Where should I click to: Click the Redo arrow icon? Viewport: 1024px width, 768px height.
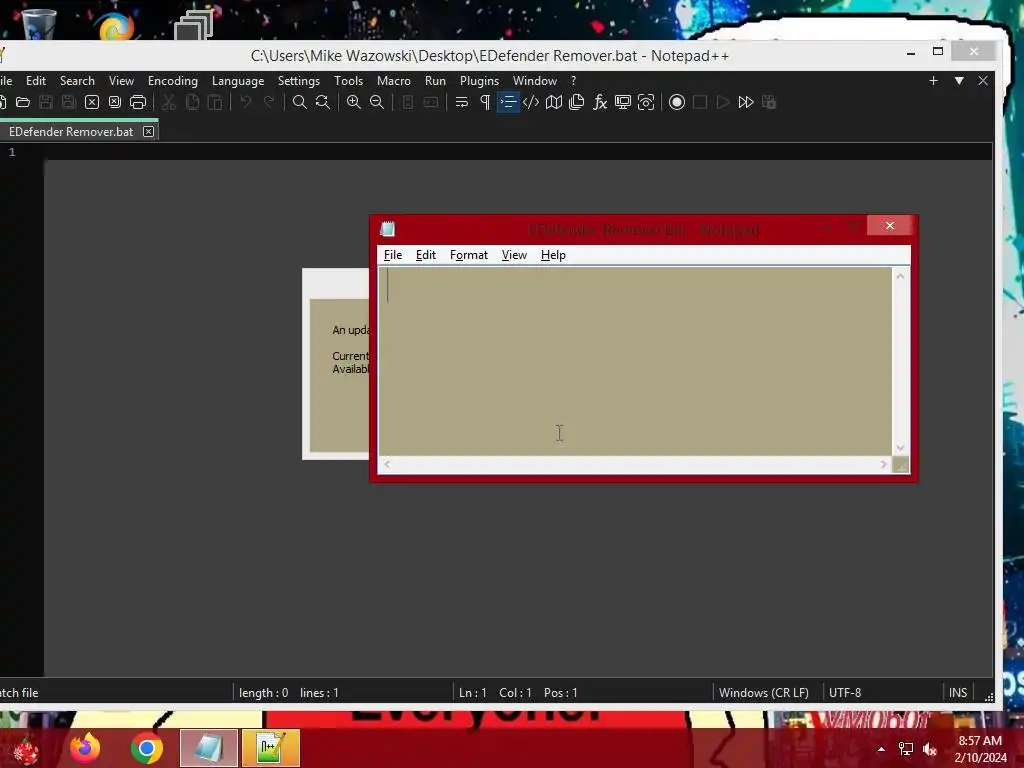coord(269,102)
